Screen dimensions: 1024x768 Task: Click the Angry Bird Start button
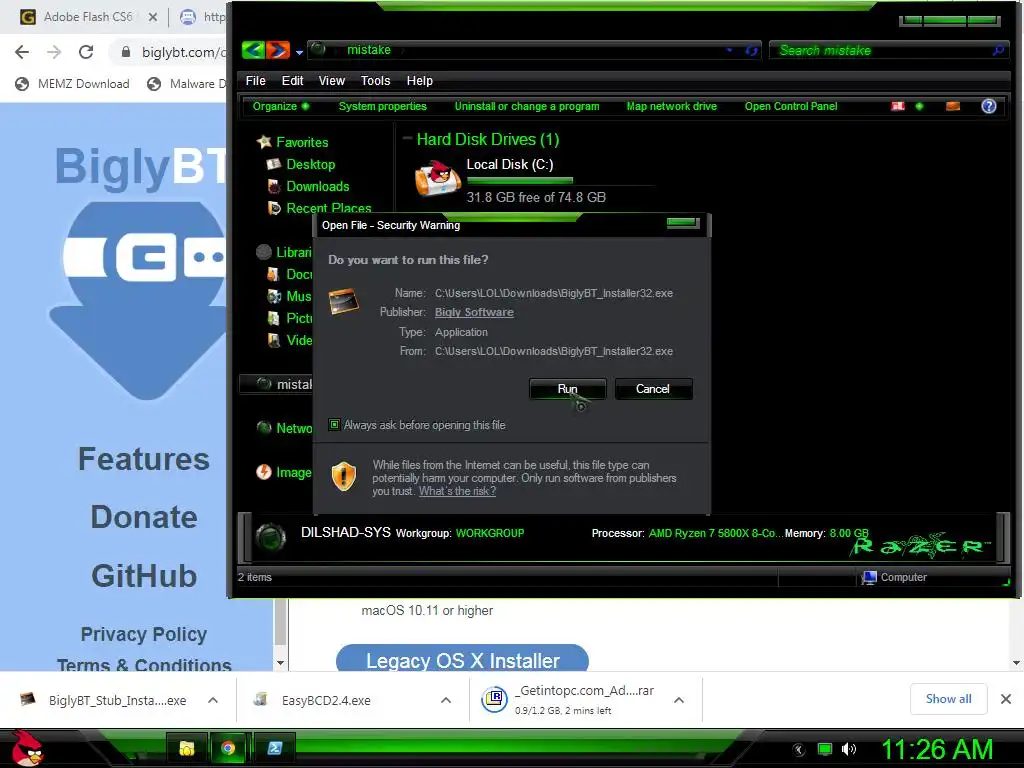(27, 748)
